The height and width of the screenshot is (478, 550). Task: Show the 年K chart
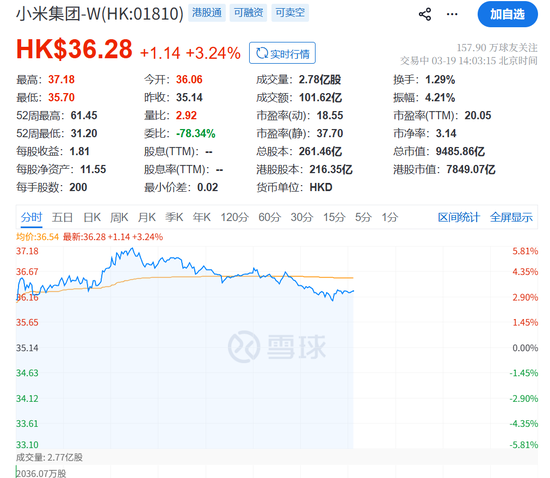202,217
